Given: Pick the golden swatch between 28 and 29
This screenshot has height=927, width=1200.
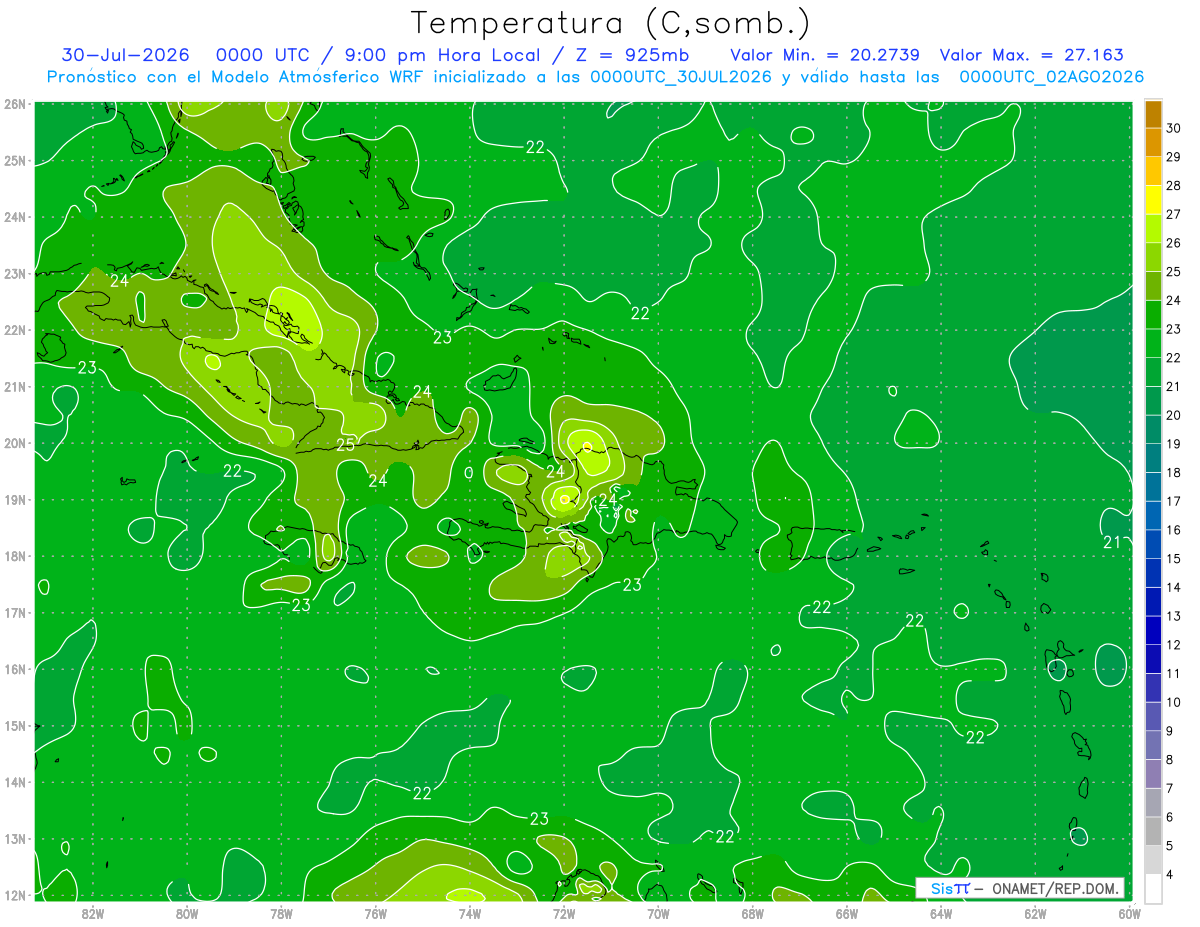Looking at the screenshot, I should pyautogui.click(x=1153, y=171).
